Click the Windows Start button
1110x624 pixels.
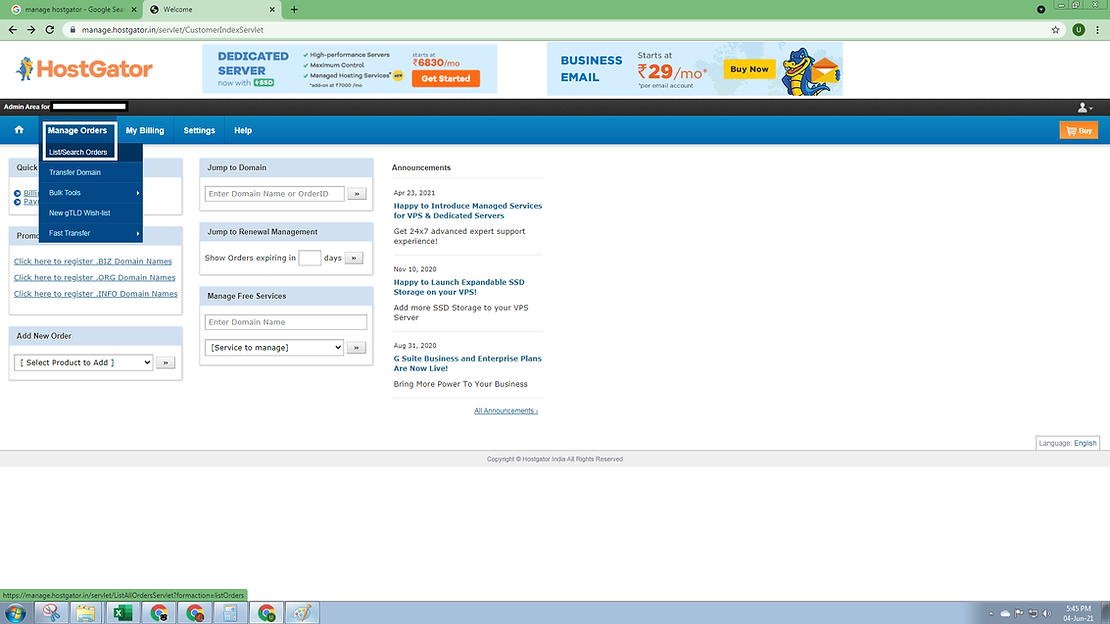point(15,613)
